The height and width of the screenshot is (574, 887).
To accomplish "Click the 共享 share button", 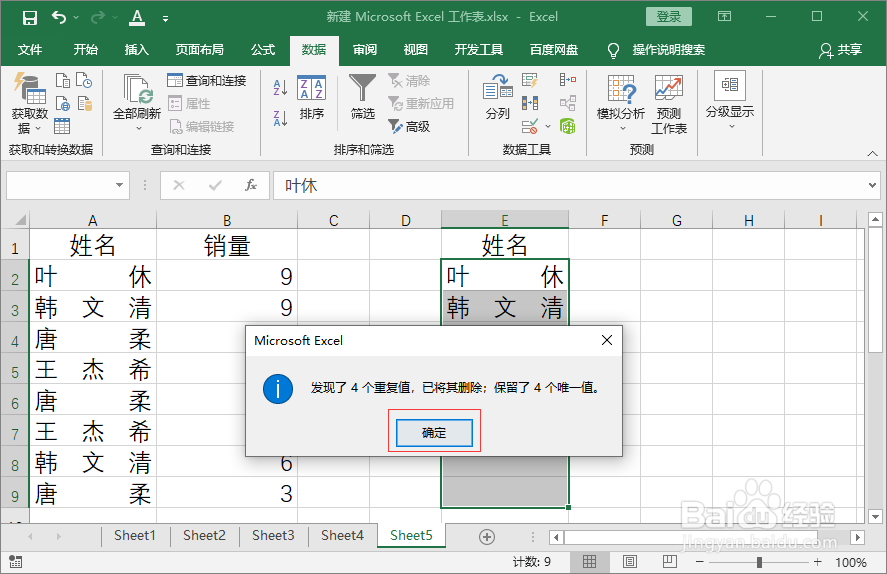I will coord(841,50).
